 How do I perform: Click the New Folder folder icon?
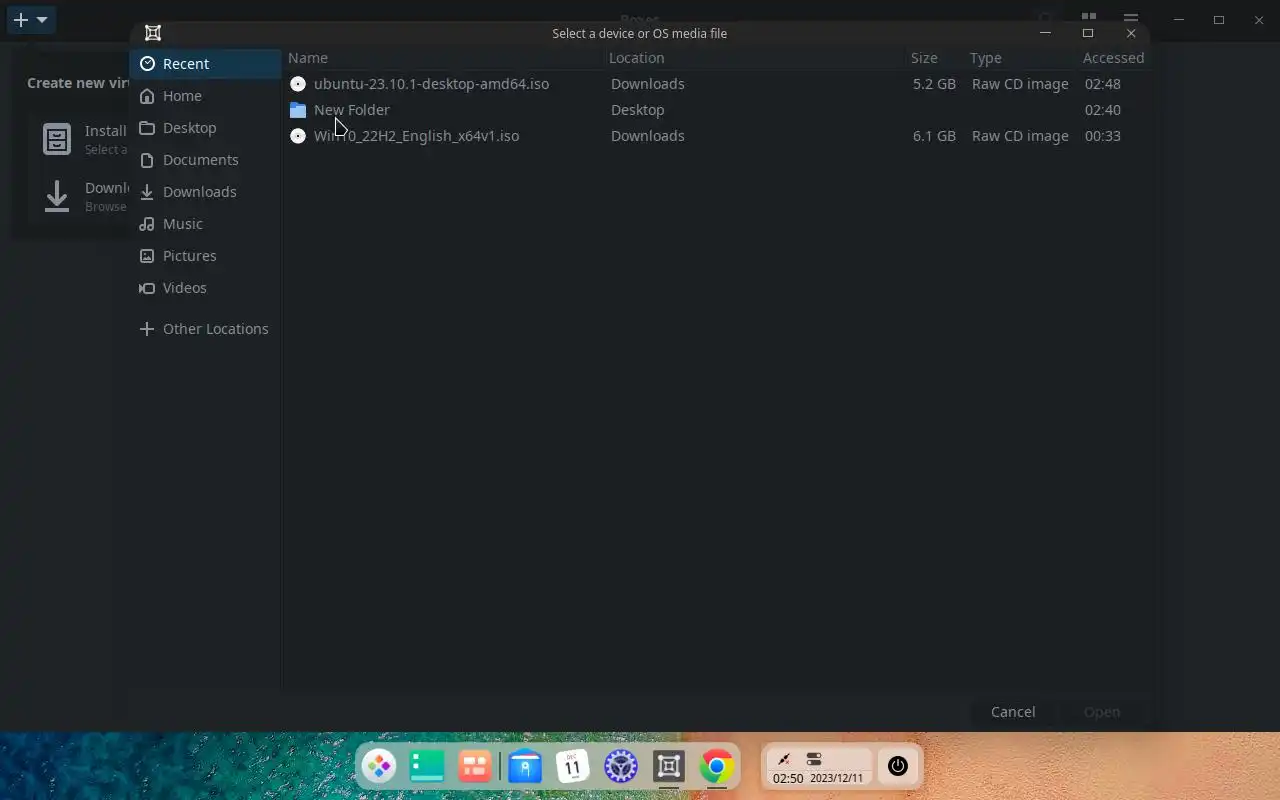tap(298, 110)
